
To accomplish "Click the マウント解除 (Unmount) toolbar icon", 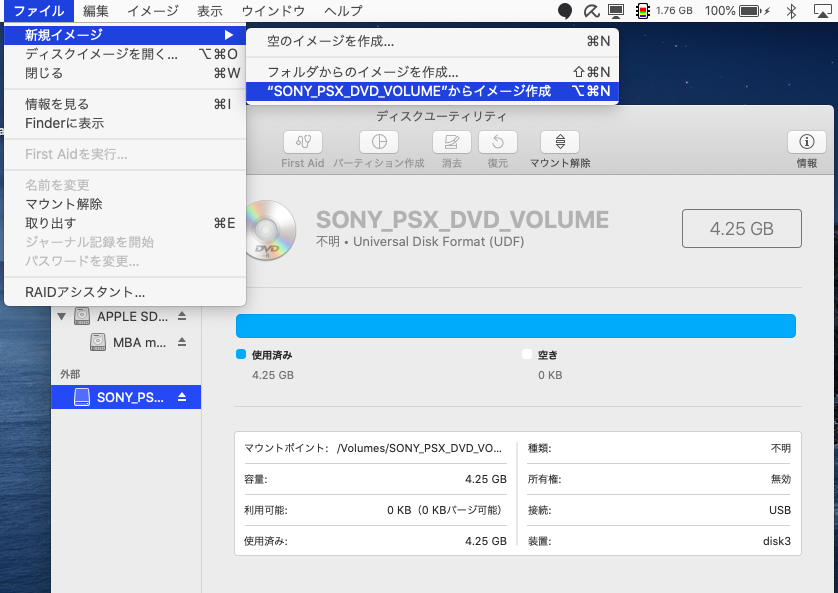I will pyautogui.click(x=558, y=142).
